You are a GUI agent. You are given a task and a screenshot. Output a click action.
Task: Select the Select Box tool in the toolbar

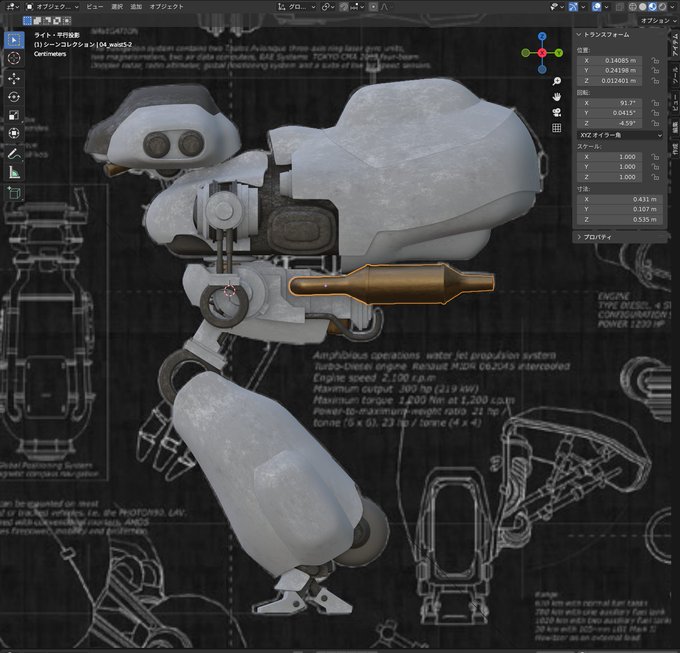[14, 40]
